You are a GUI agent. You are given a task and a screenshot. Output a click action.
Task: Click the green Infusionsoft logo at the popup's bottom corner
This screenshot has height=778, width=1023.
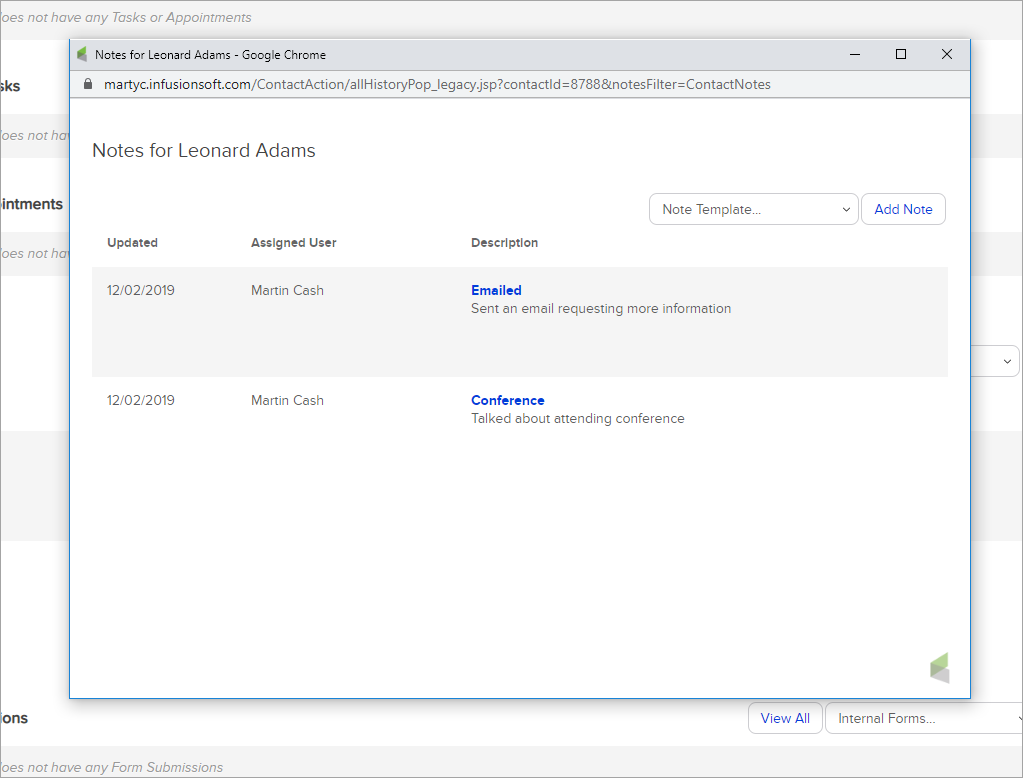[939, 667]
